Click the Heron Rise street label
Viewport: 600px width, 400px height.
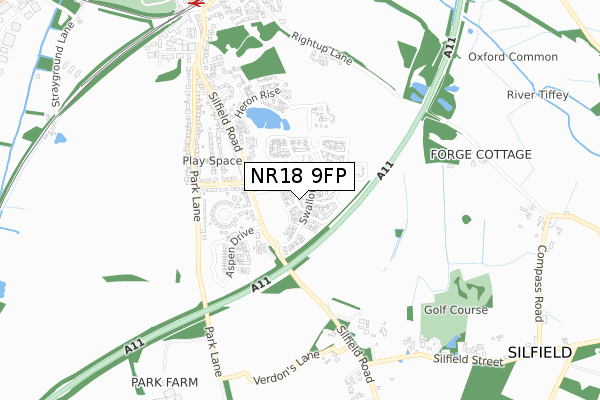(x=258, y=102)
